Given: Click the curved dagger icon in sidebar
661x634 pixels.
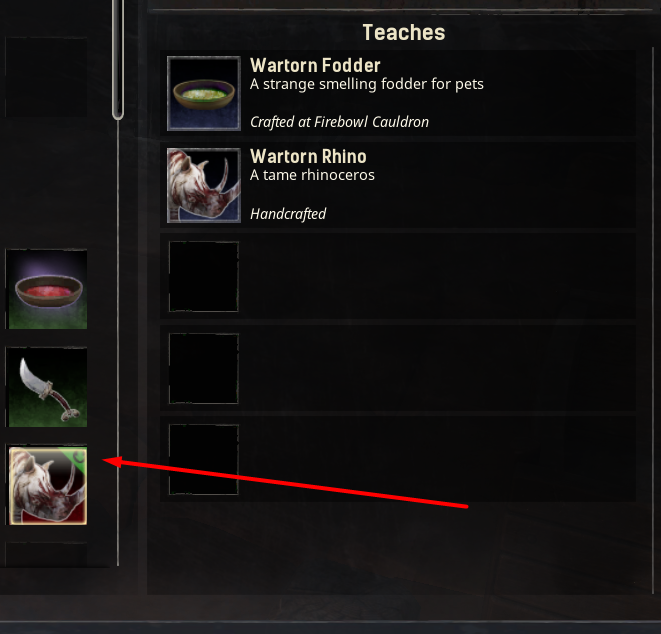Looking at the screenshot, I should point(48,387).
